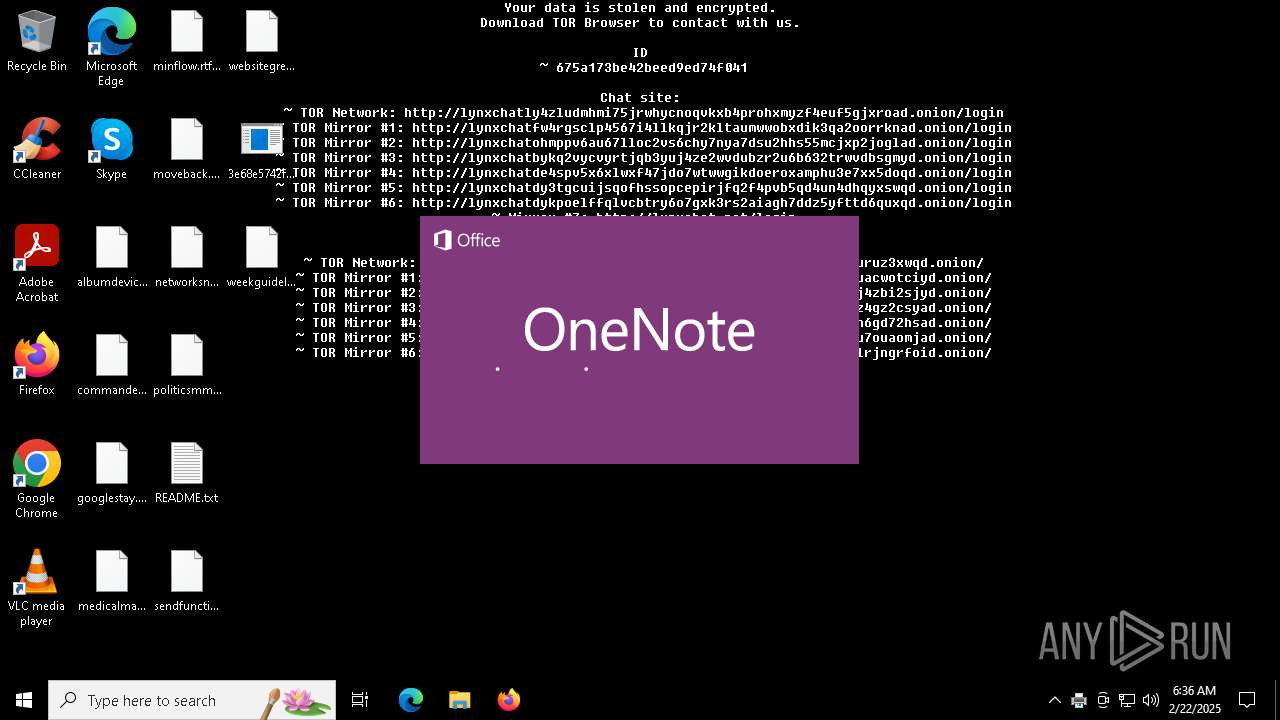Click the OneNote splash screen
Image resolution: width=1280 pixels, height=720 pixels.
639,340
